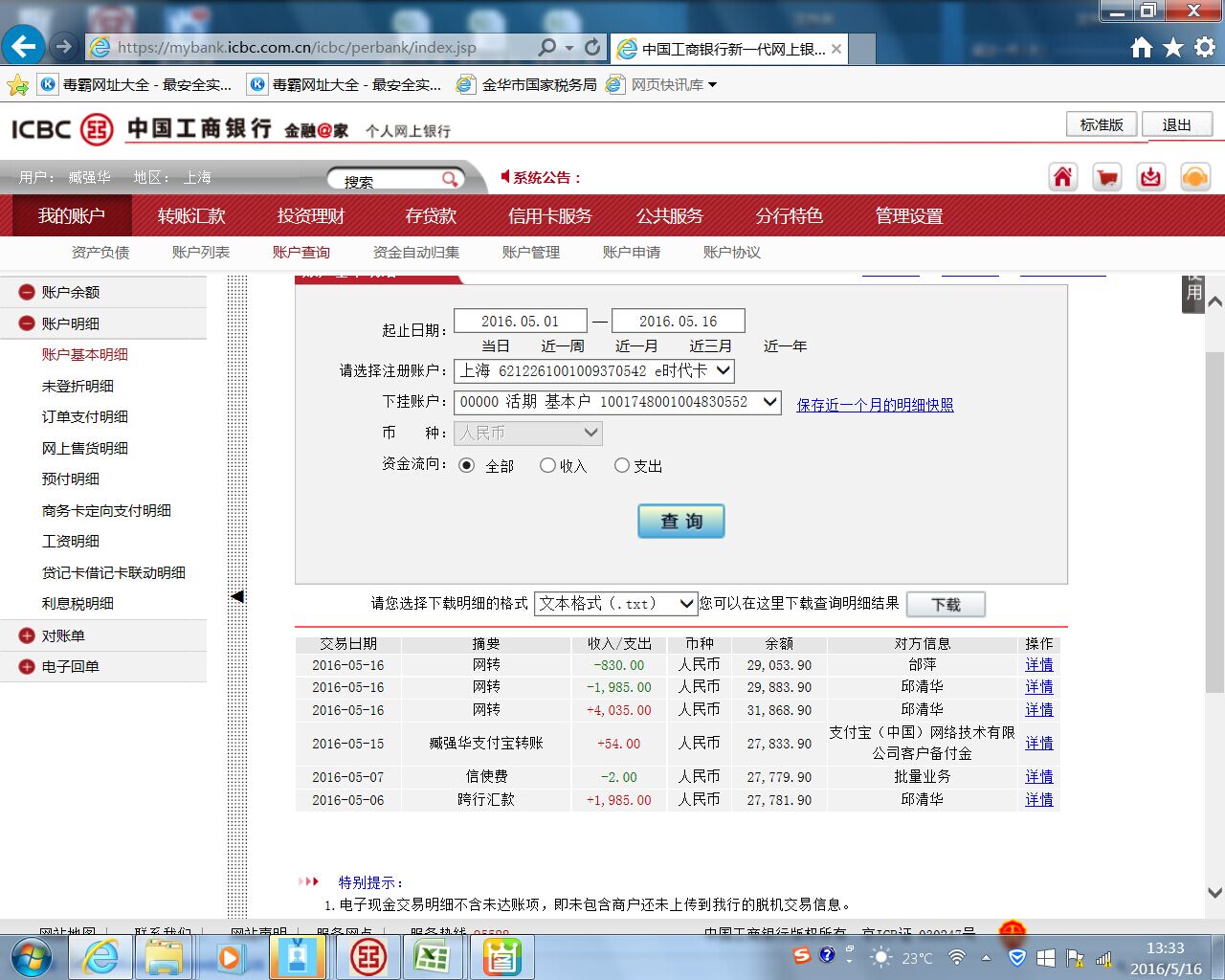Open the 金华市国家税务局 bookmark
This screenshot has width=1225, height=980.
527,85
